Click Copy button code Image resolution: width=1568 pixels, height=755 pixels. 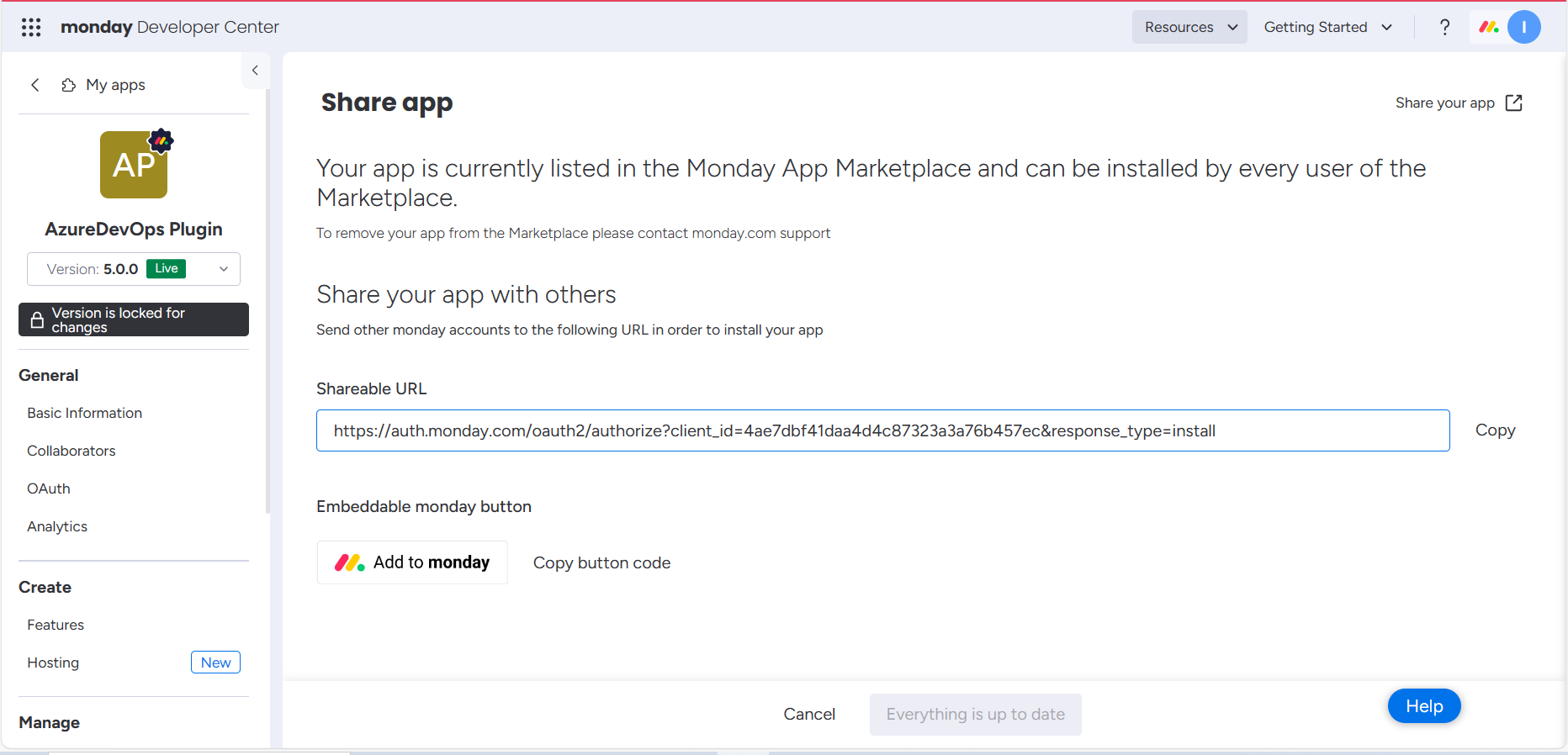click(x=601, y=562)
